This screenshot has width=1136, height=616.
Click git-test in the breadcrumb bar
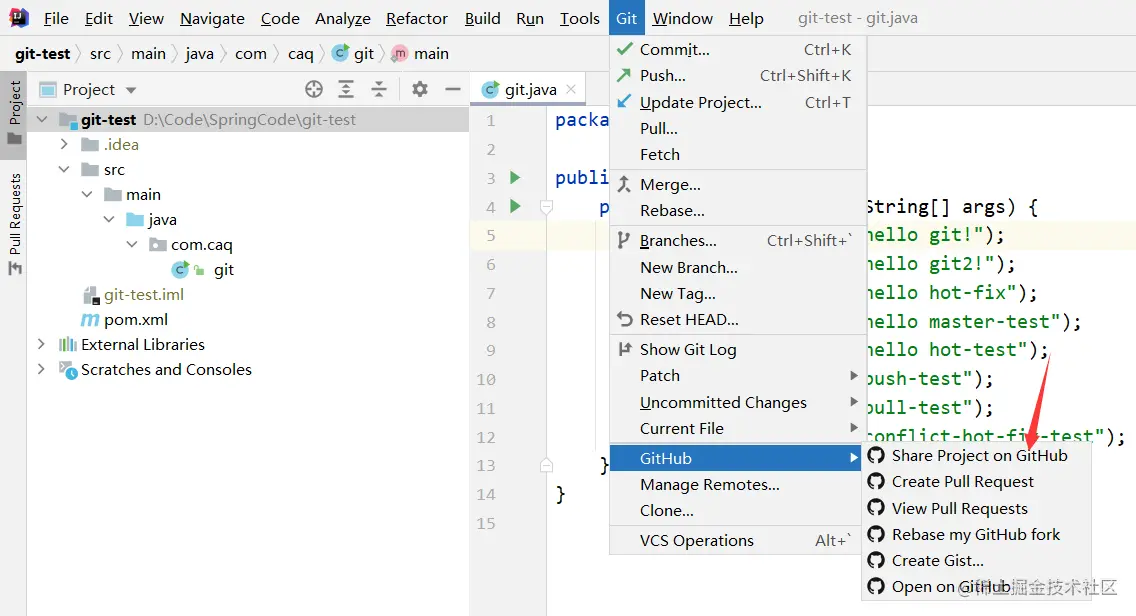[x=42, y=54]
